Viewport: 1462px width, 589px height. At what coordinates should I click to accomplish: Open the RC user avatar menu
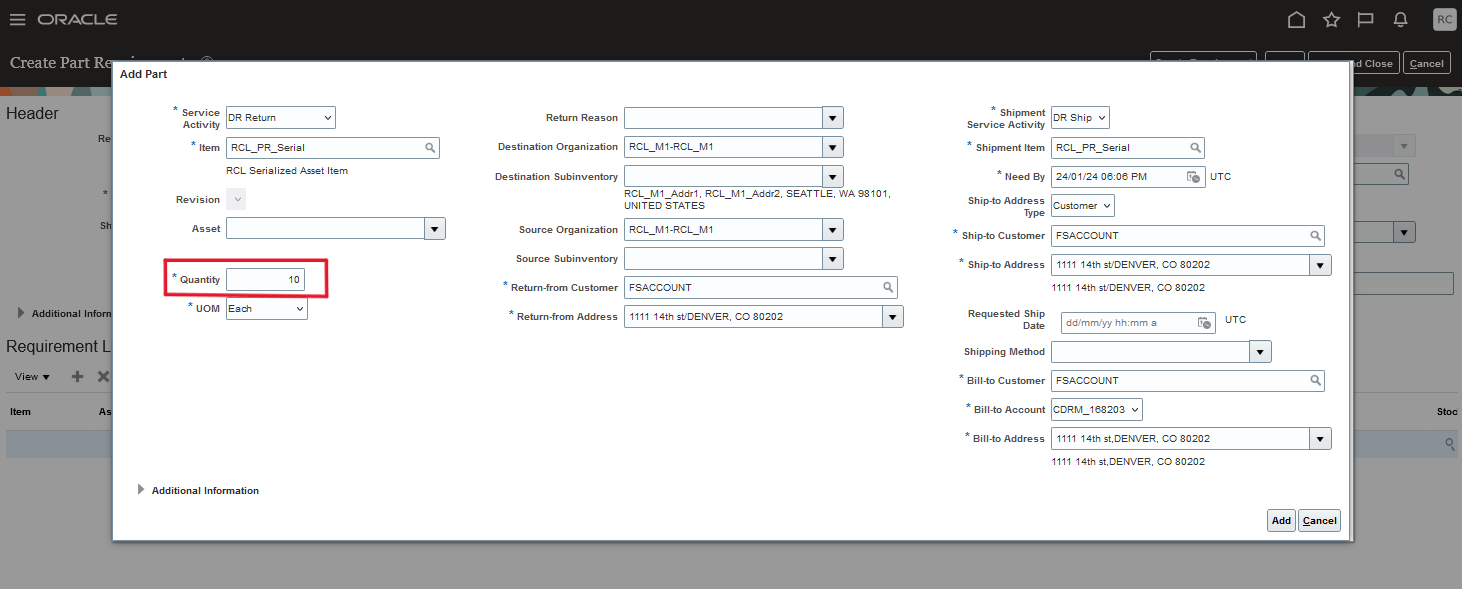coord(1444,19)
